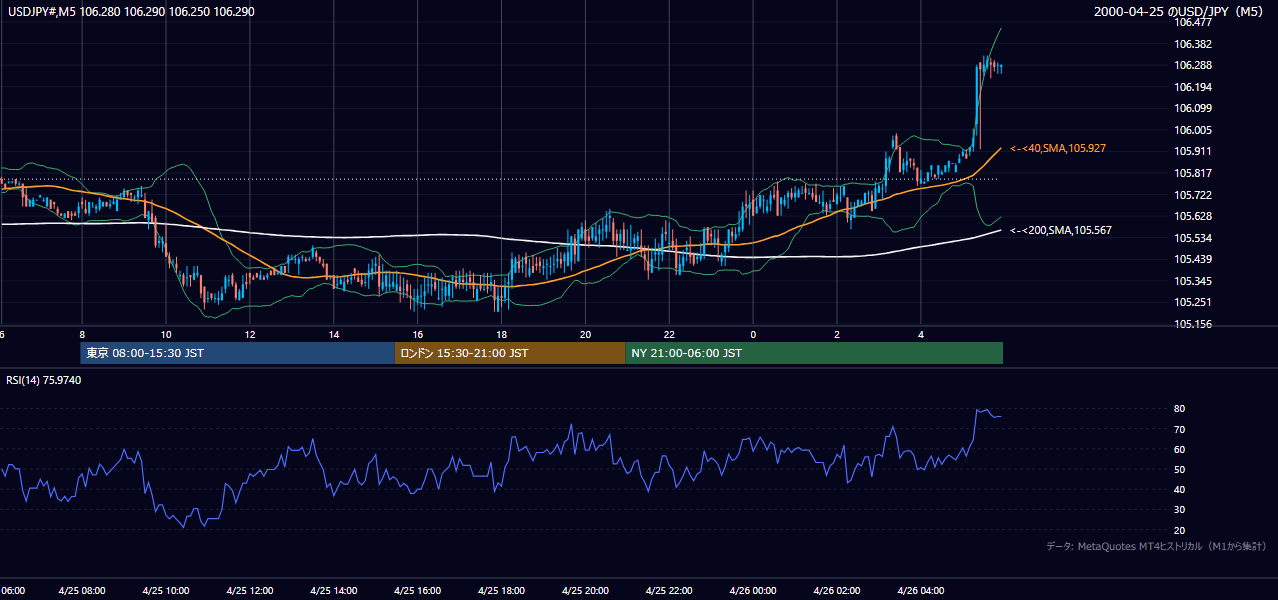This screenshot has width=1278, height=600.
Task: Click price axis value 106.099
Action: [x=1192, y=108]
